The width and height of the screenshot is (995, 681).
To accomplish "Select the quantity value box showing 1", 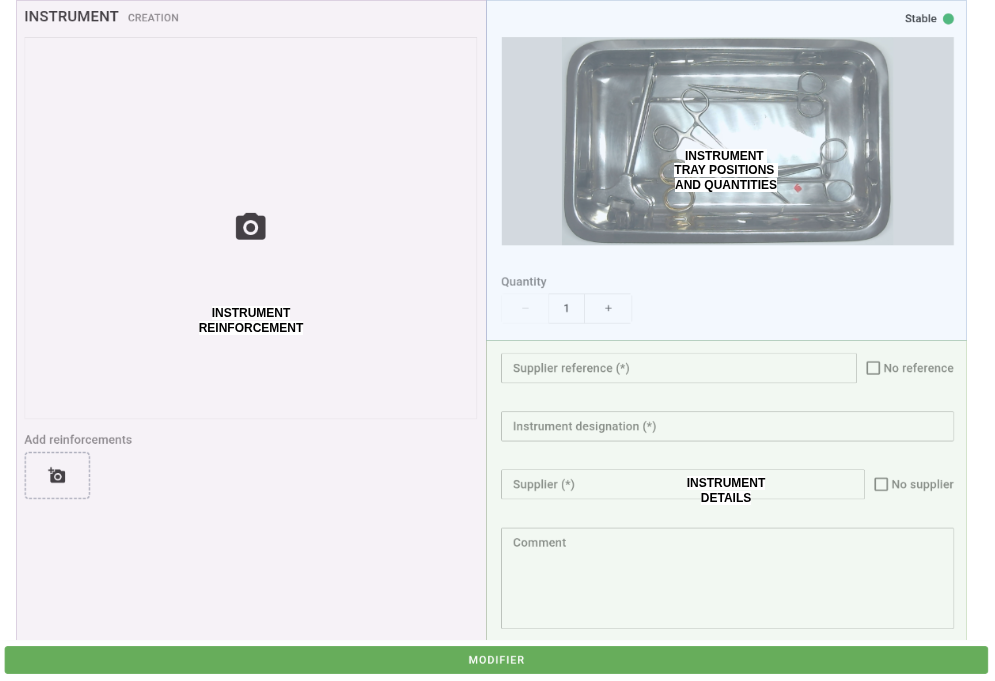I will [566, 308].
